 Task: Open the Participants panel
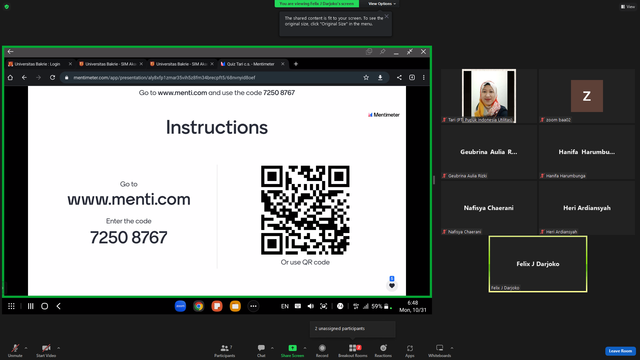click(224, 350)
